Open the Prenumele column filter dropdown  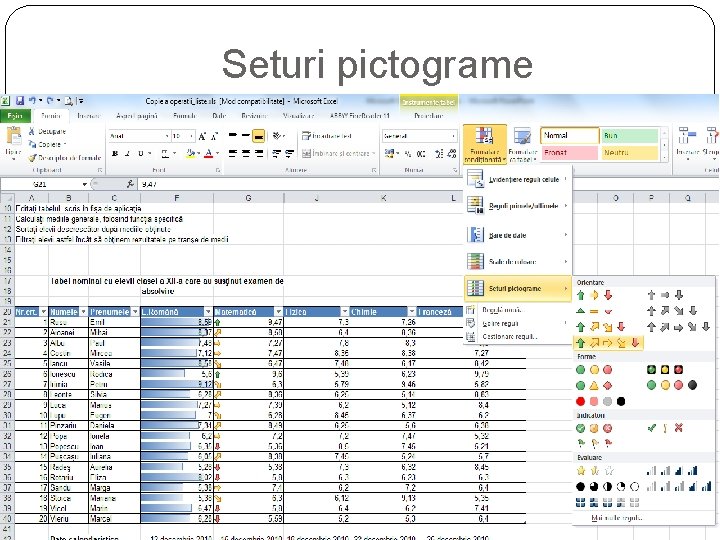click(135, 312)
